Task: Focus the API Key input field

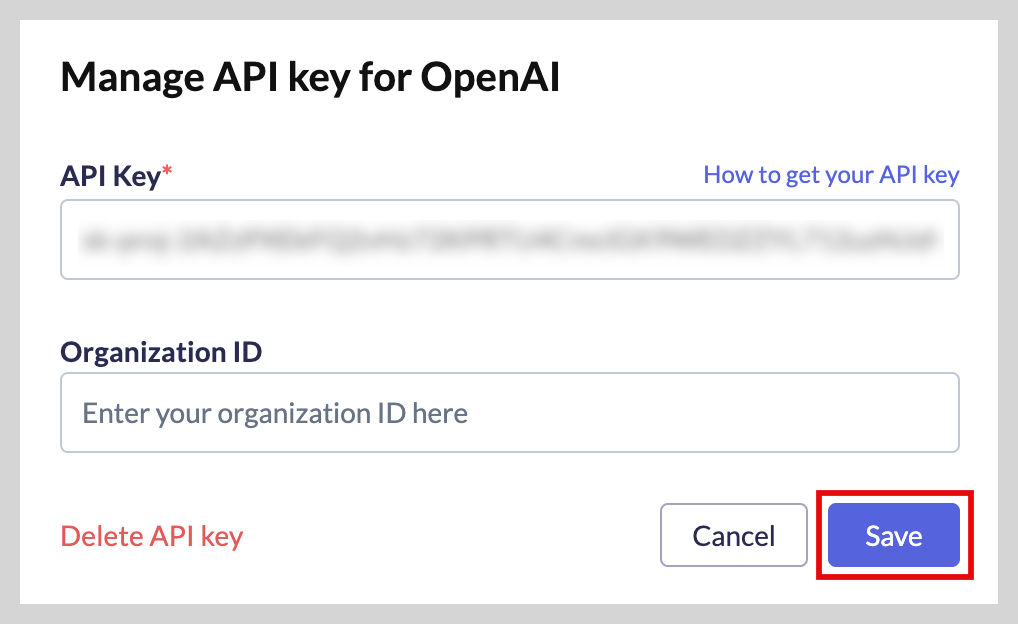Action: [x=510, y=240]
